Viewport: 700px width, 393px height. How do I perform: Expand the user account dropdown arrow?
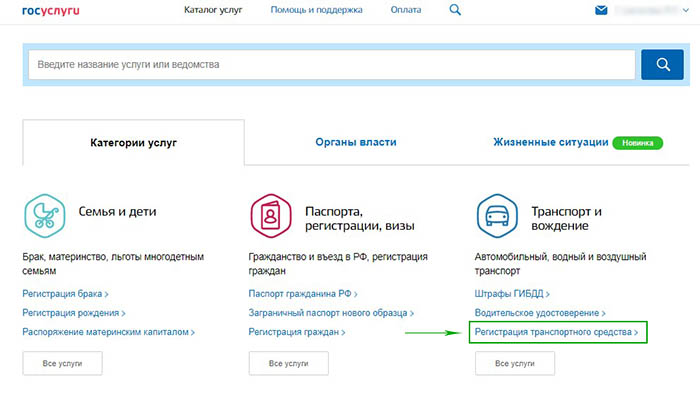tap(686, 10)
